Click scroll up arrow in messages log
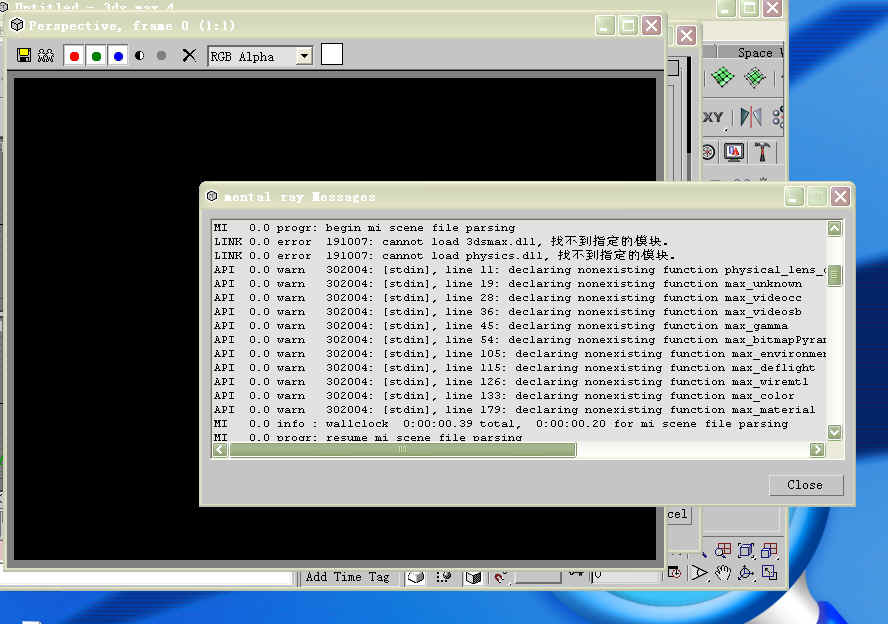Viewport: 888px width, 624px height. coord(834,228)
